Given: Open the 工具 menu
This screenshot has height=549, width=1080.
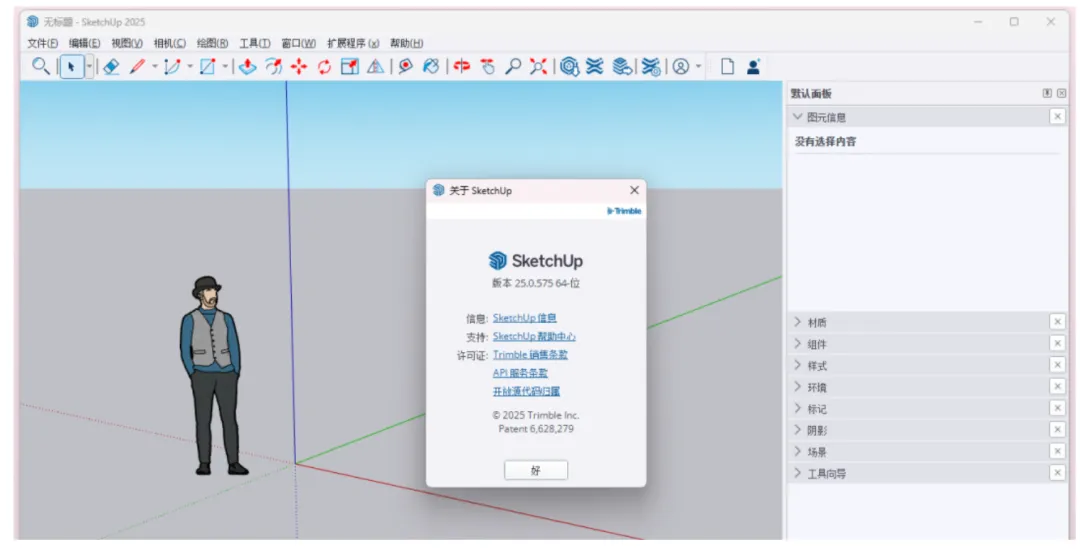Looking at the screenshot, I should click(255, 43).
